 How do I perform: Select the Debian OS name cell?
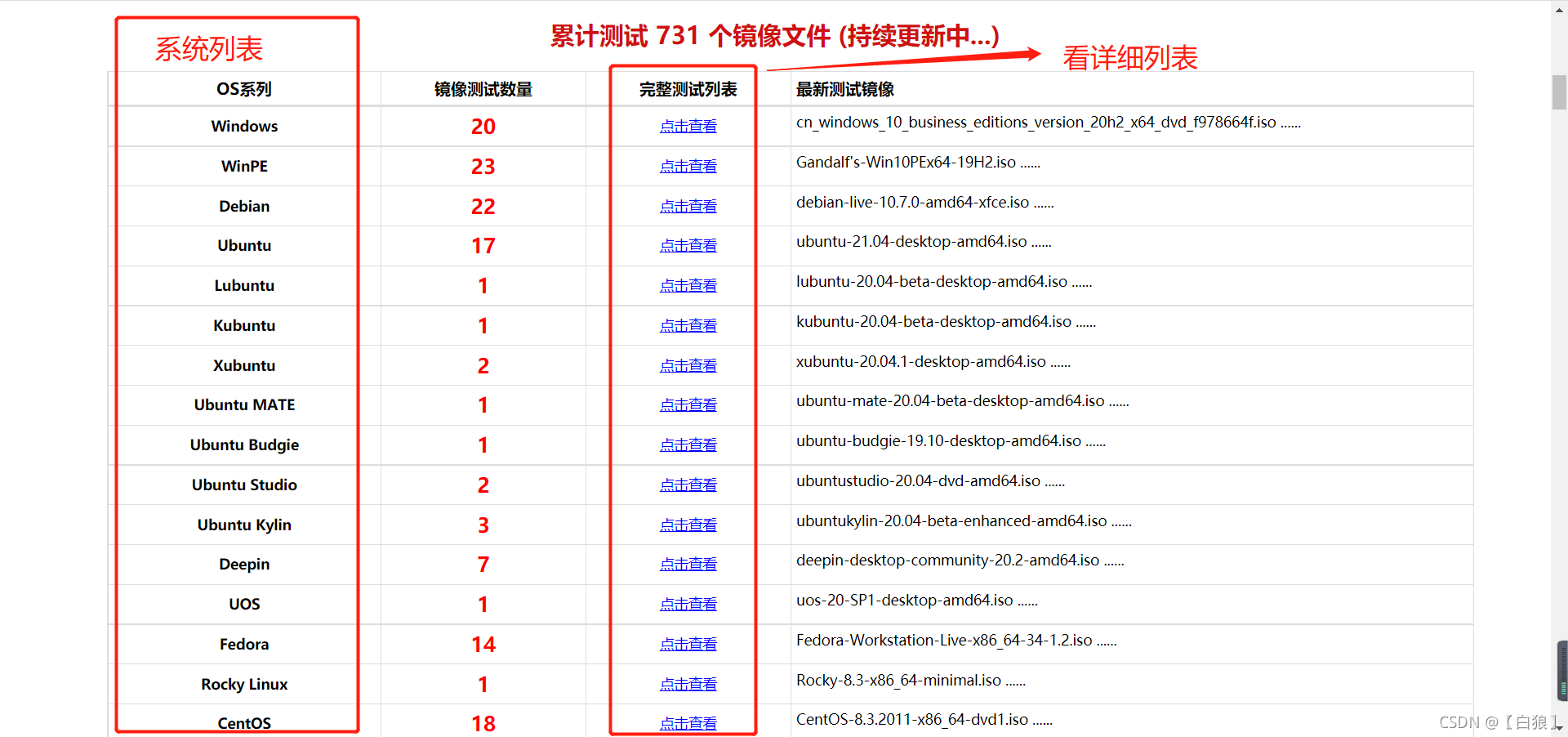pos(244,206)
